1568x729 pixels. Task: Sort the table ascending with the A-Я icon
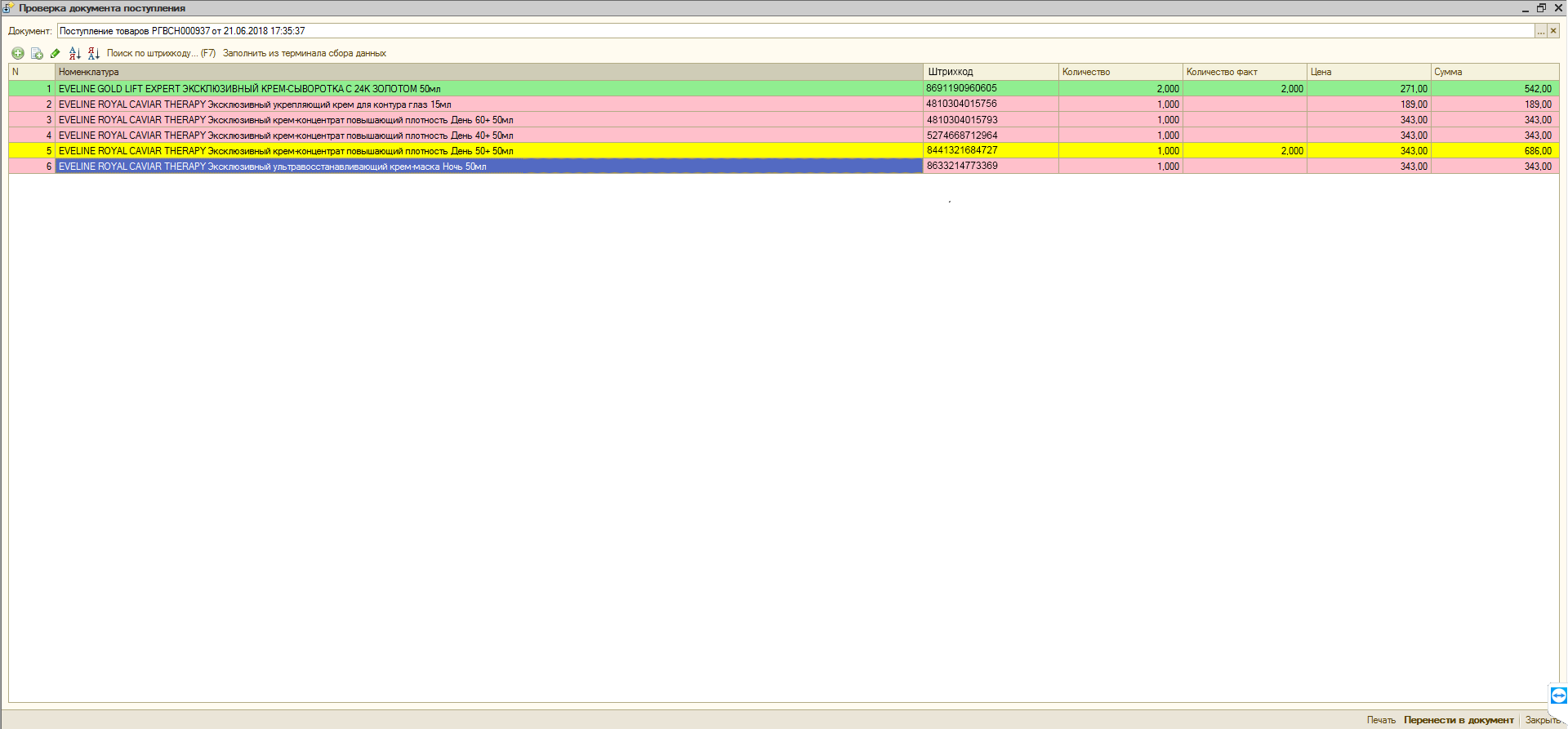click(x=74, y=53)
